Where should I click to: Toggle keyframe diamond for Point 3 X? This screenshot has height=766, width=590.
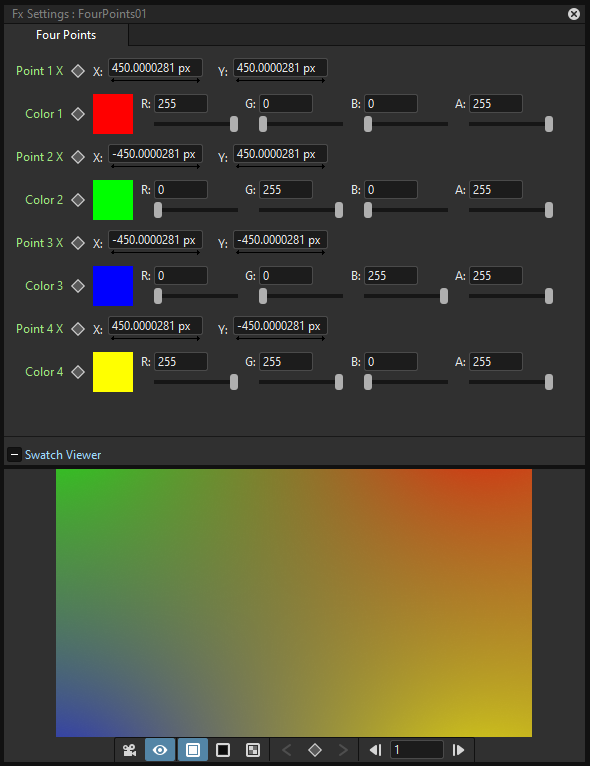click(78, 243)
